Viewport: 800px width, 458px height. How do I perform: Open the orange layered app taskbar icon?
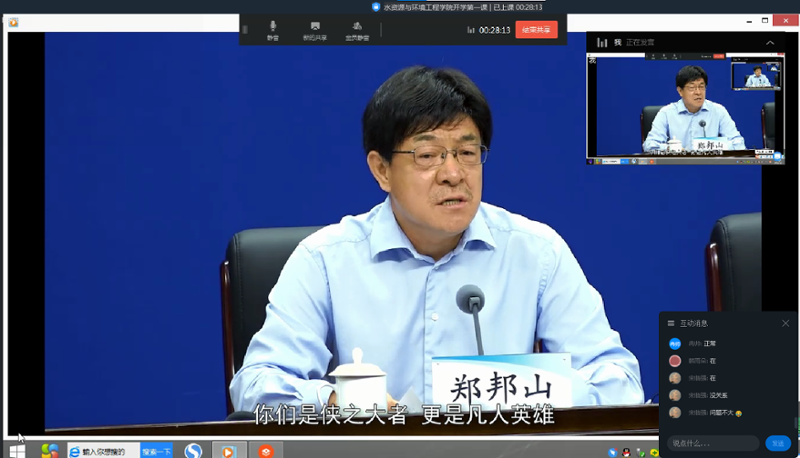click(265, 451)
